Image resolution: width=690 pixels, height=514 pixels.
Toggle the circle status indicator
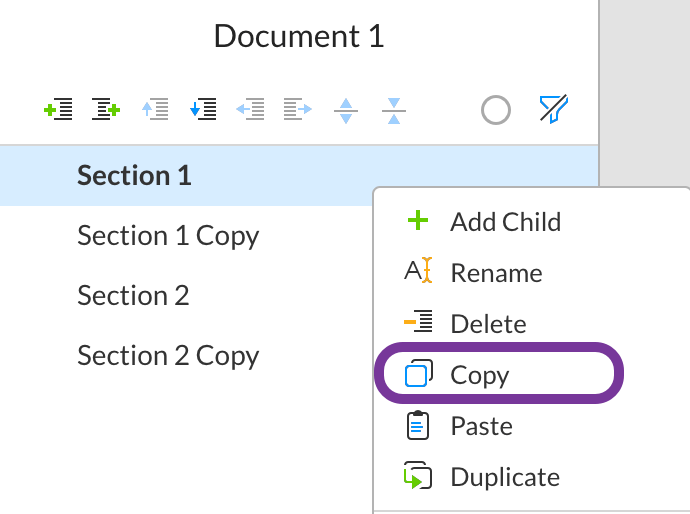496,110
